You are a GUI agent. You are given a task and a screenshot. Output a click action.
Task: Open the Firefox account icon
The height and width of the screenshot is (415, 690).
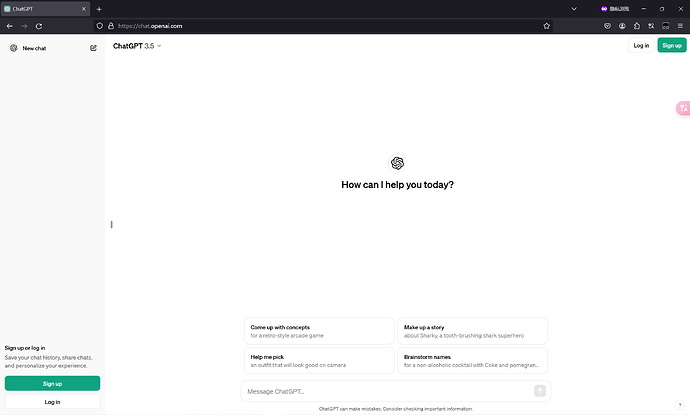pos(622,26)
